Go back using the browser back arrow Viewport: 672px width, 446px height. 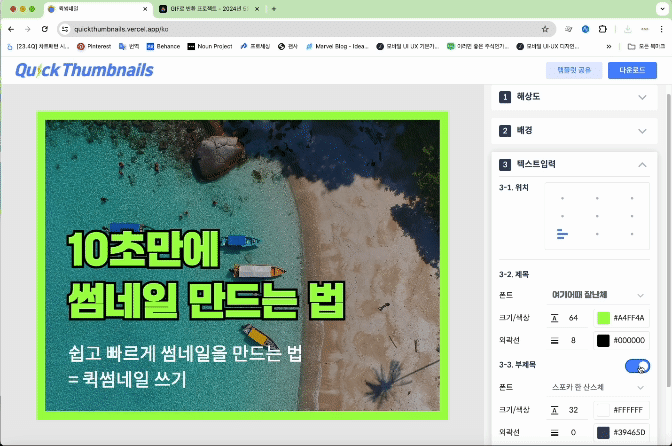pos(11,29)
